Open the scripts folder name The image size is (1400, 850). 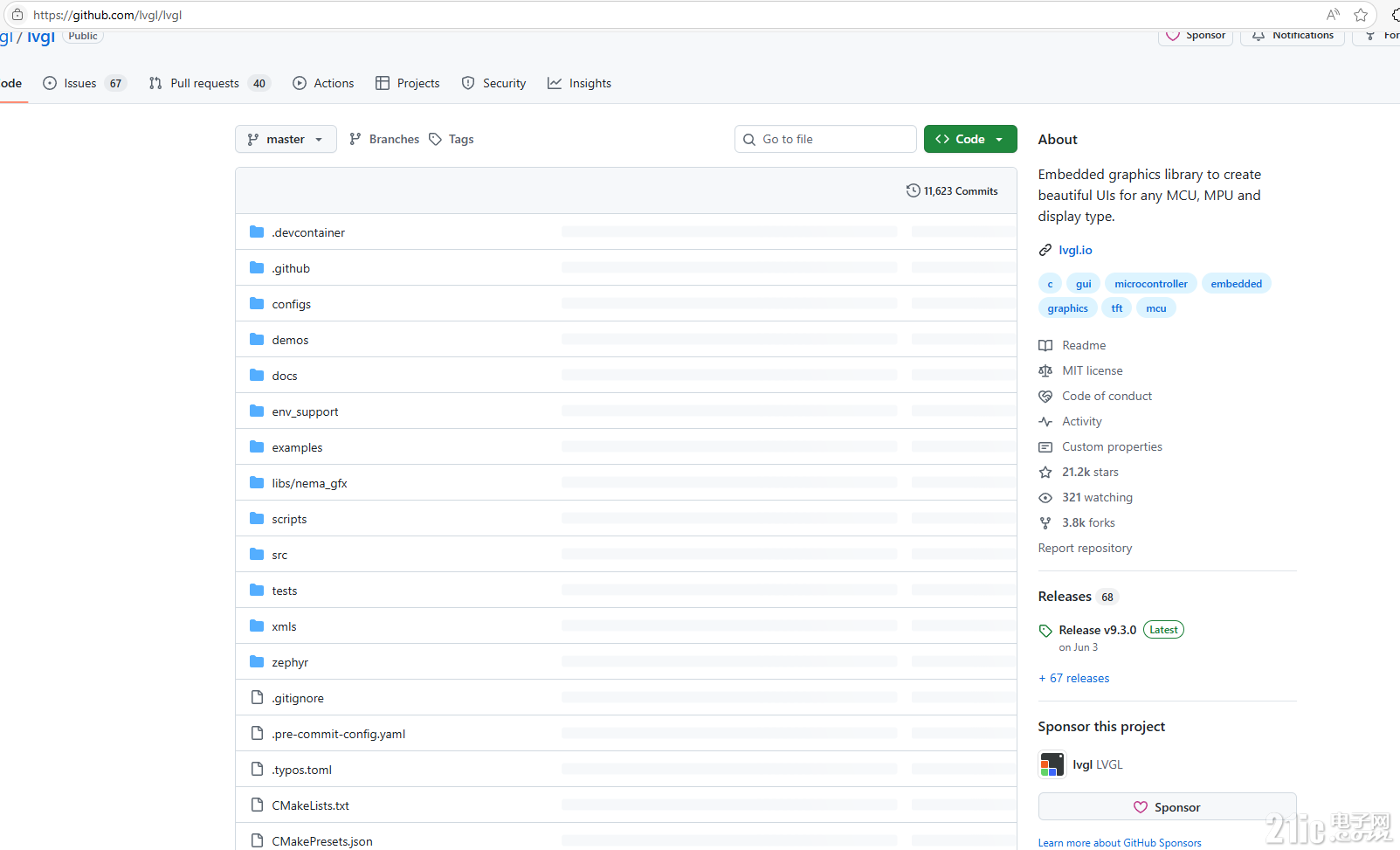(289, 519)
